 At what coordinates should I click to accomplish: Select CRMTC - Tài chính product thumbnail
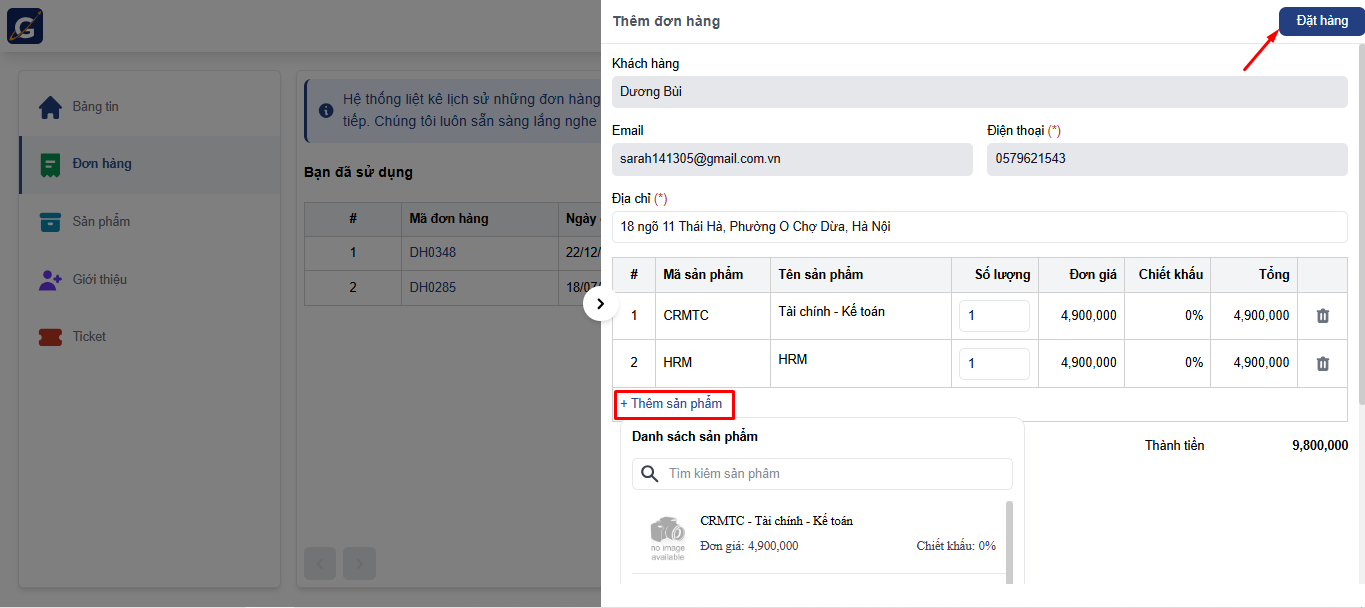pyautogui.click(x=667, y=536)
